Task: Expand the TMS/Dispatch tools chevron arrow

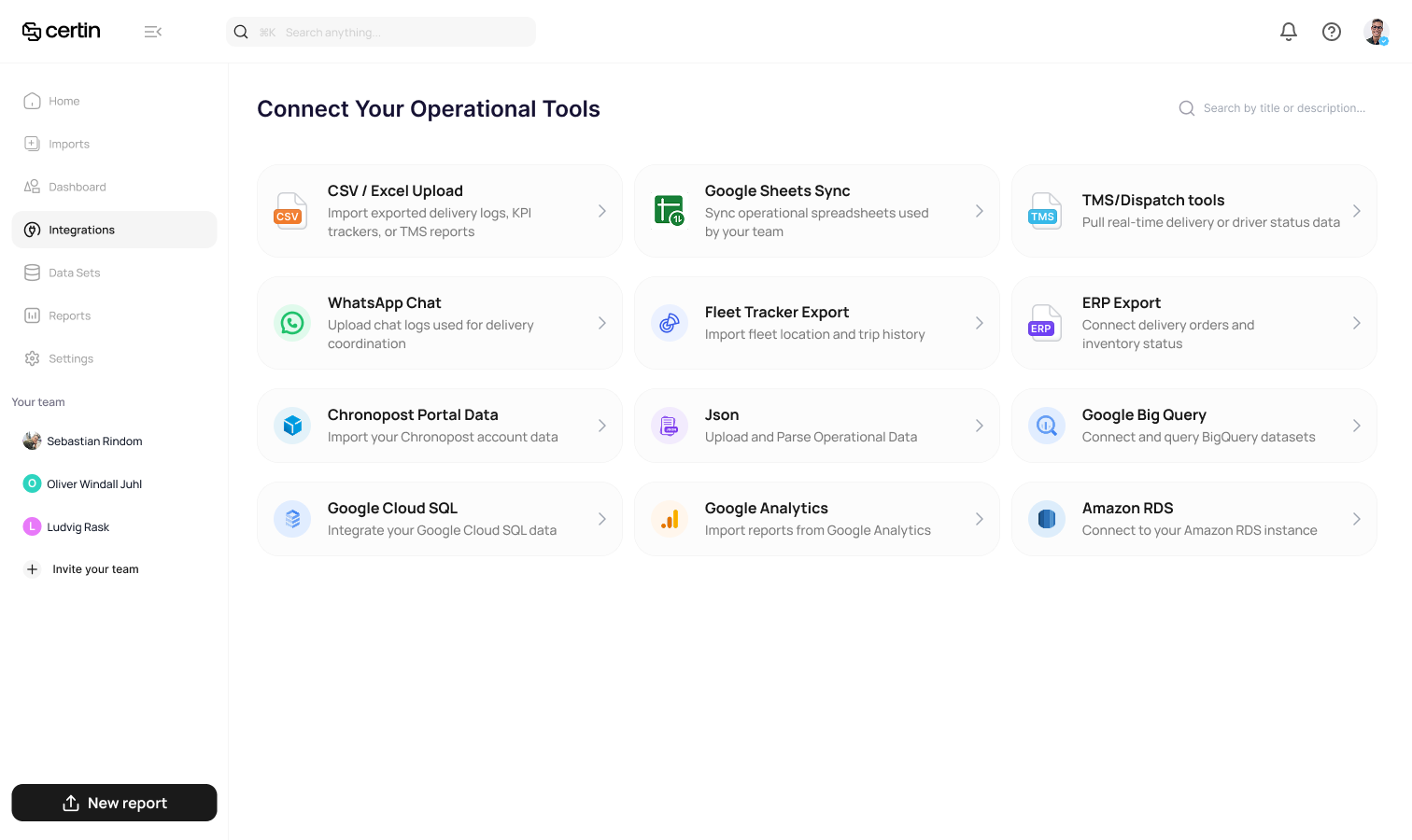Action: click(1357, 211)
